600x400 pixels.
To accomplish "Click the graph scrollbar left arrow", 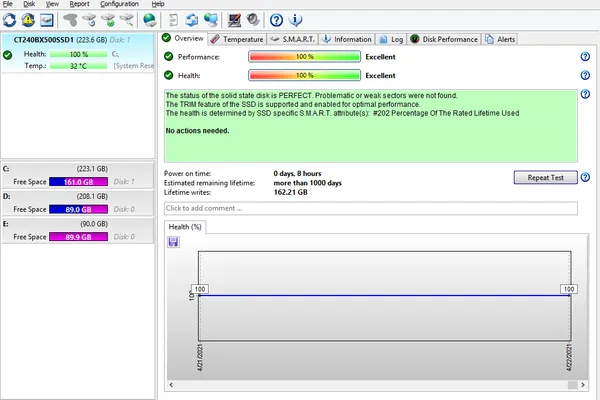I will (x=171, y=385).
